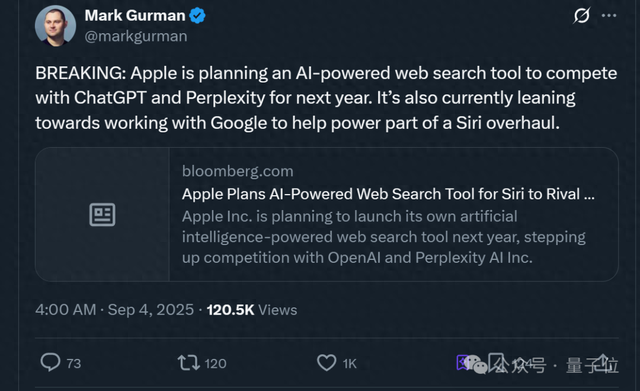Open the Mark Gurman display name link

pos(135,16)
